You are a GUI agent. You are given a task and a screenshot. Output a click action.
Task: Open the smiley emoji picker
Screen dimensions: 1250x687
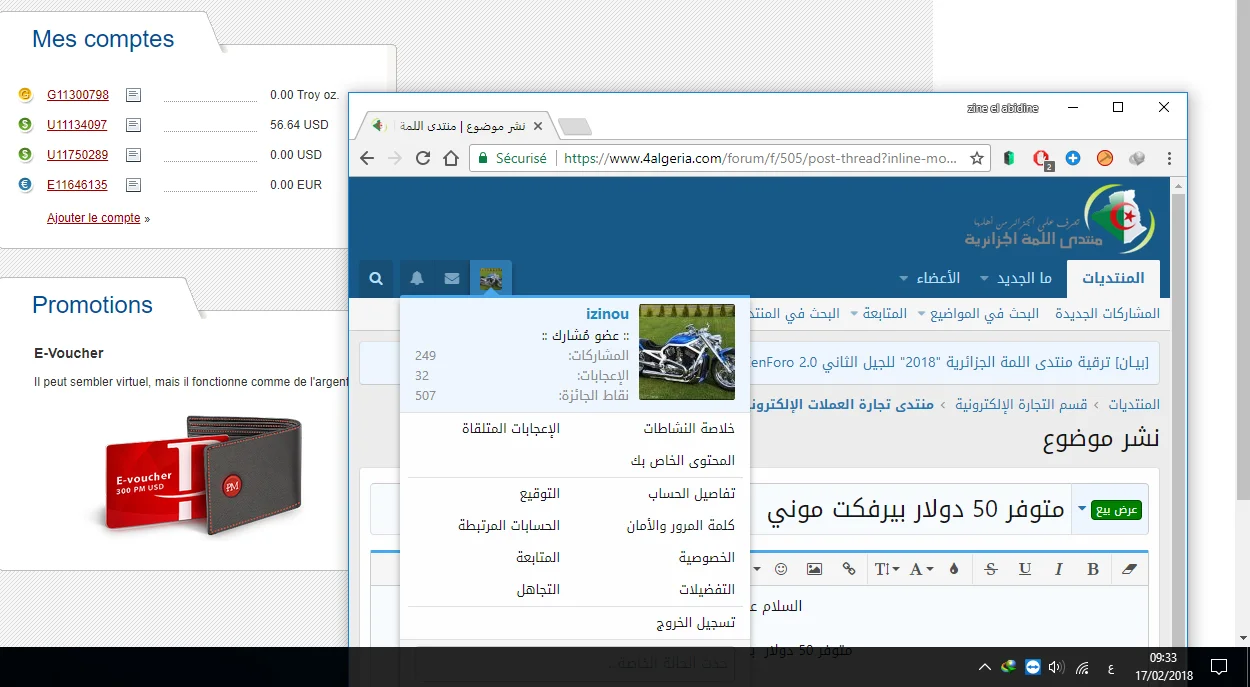(781, 569)
